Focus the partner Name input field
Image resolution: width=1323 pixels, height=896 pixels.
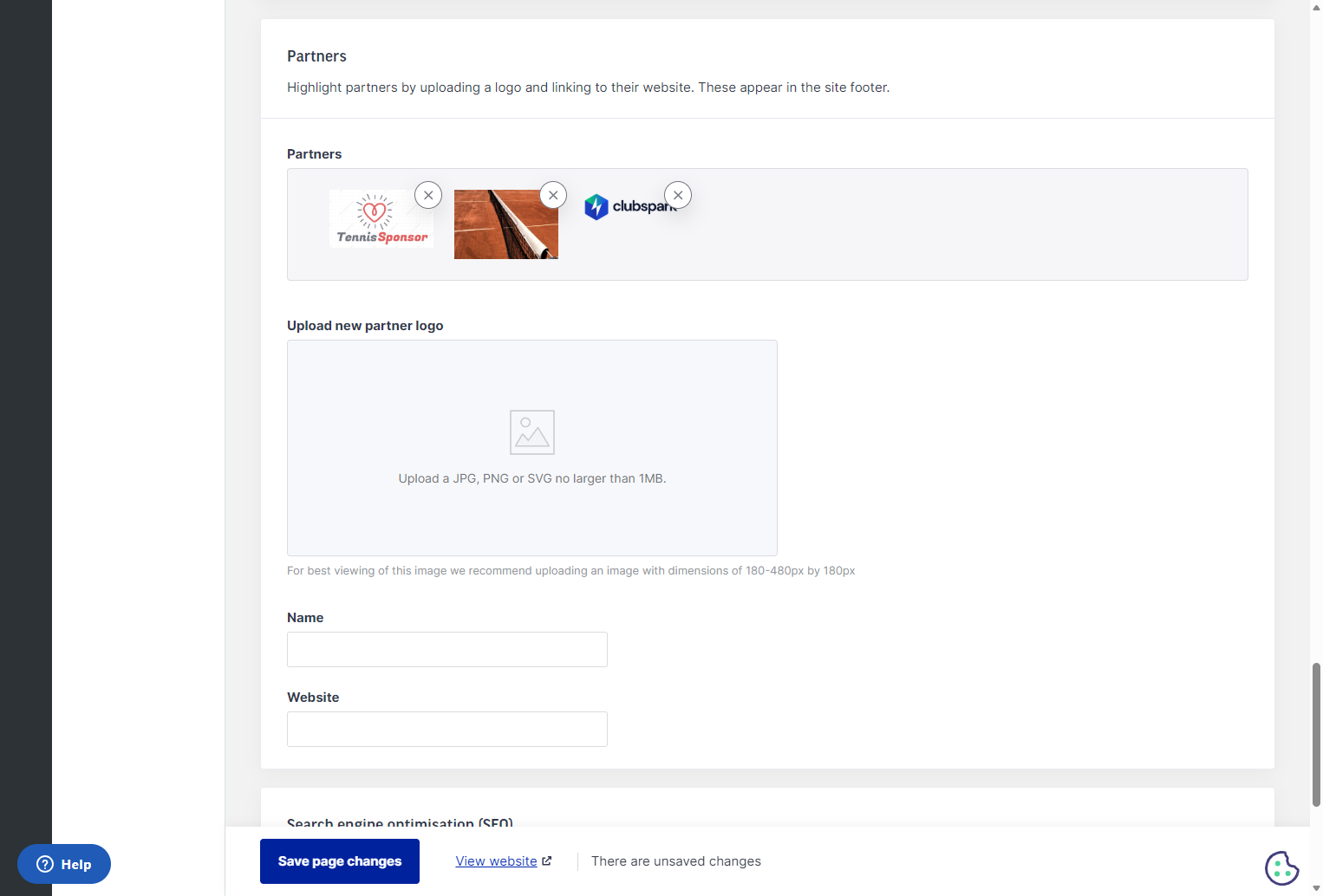(x=447, y=649)
